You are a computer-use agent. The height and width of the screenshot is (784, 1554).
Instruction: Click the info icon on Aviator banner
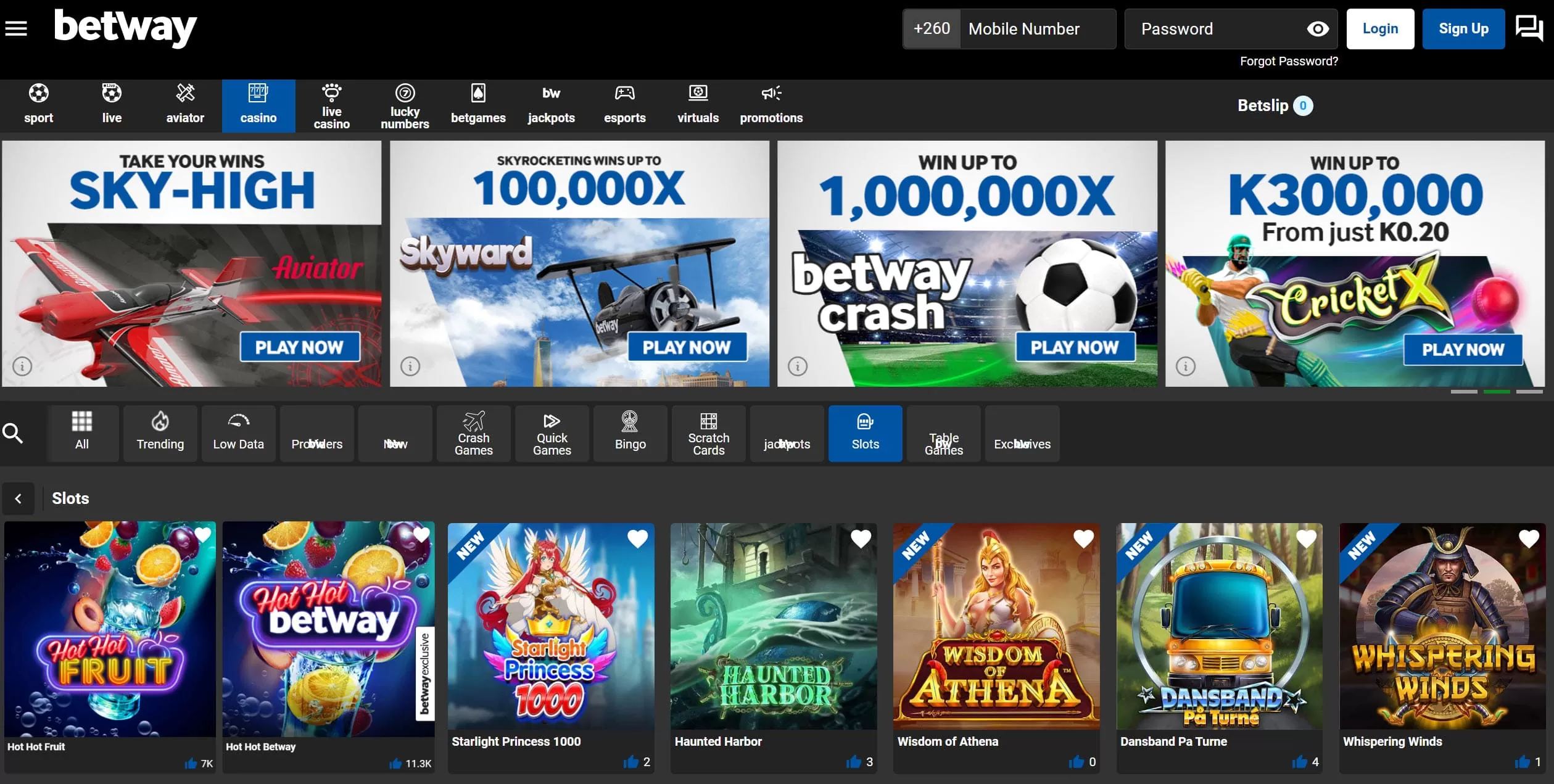pyautogui.click(x=22, y=366)
